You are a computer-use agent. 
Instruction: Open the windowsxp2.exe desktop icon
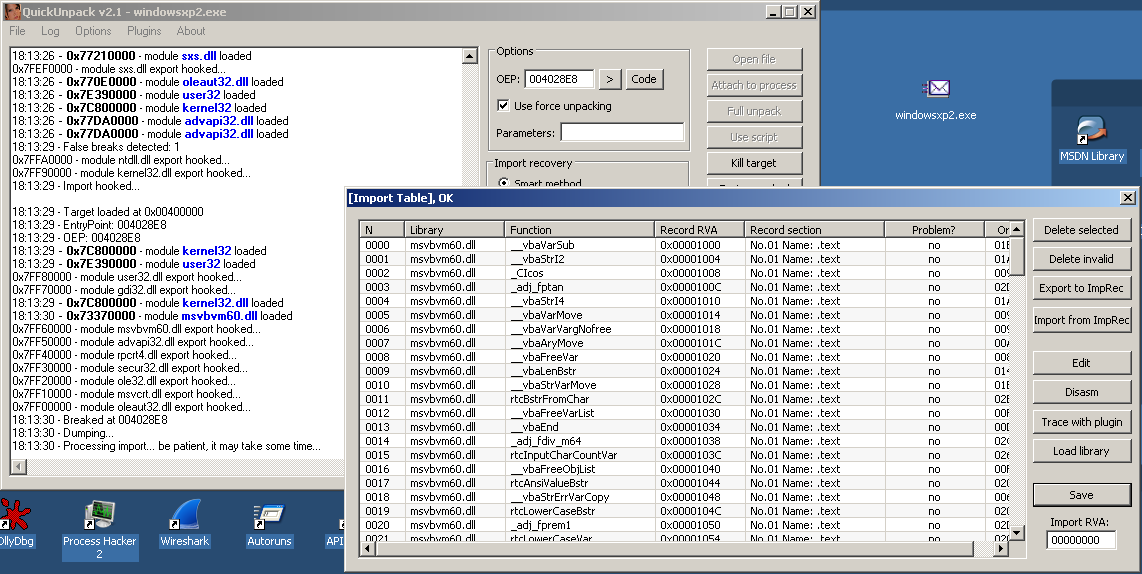(936, 90)
